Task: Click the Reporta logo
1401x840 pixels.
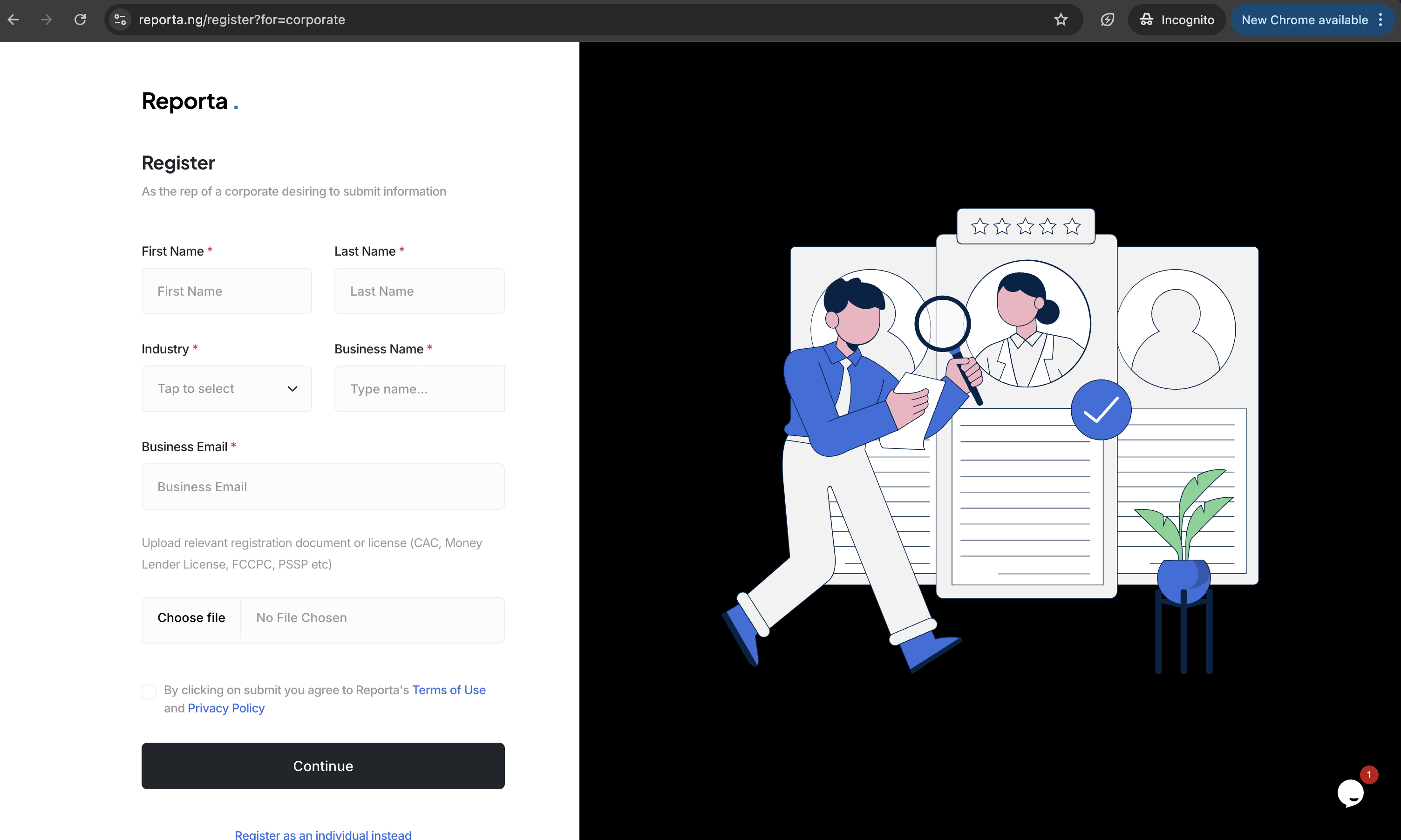Action: click(x=187, y=102)
